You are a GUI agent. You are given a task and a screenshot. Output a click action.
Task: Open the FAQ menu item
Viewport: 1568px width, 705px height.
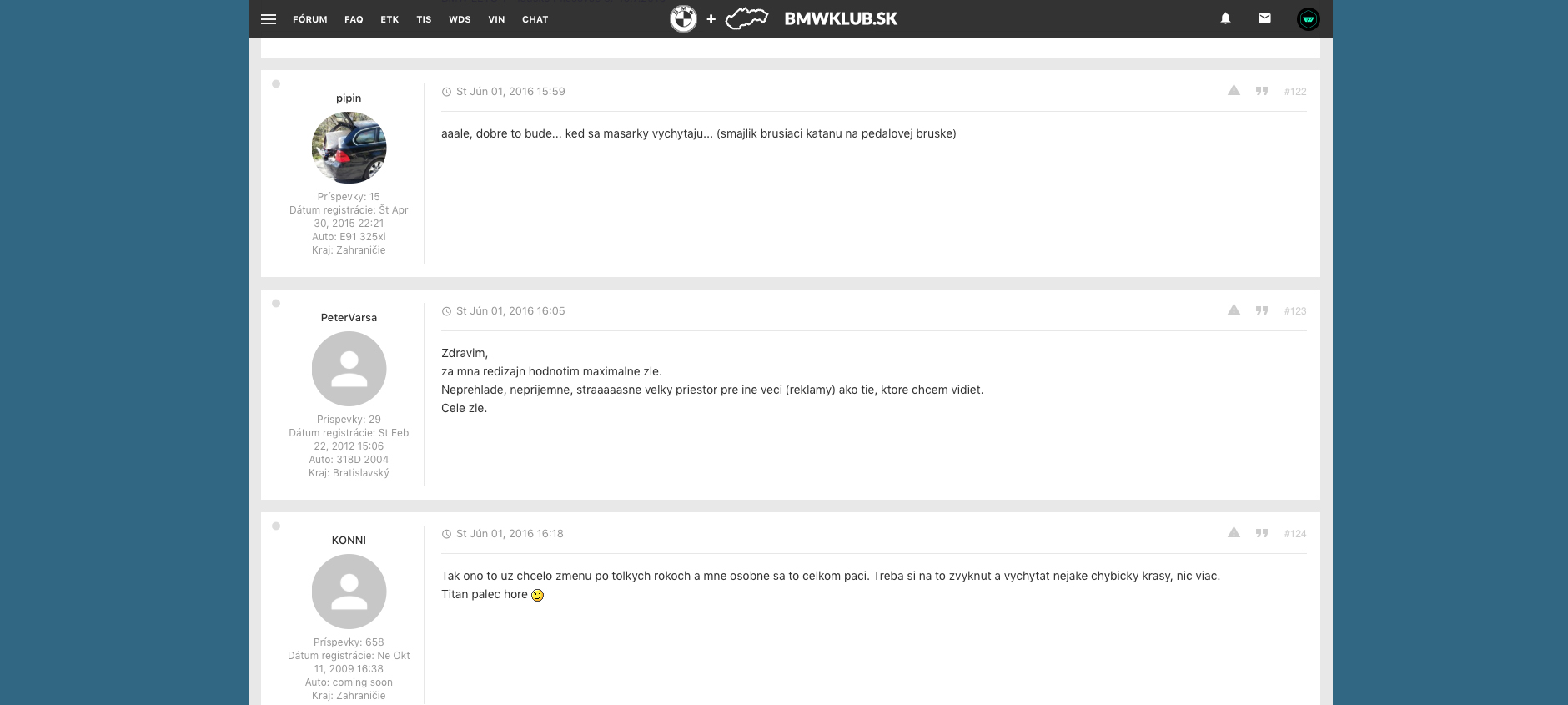354,19
